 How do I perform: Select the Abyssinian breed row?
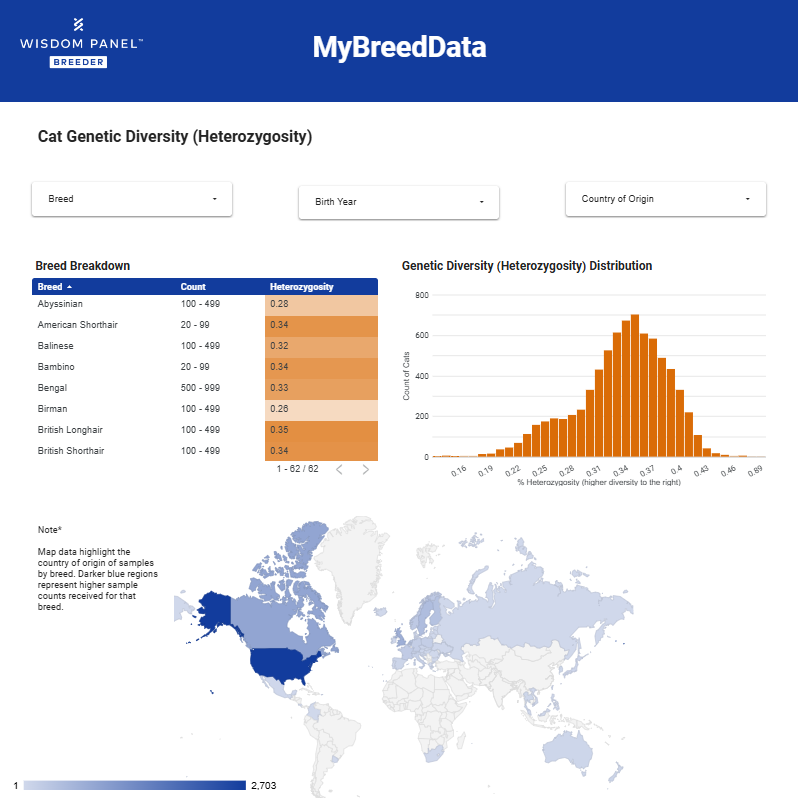205,304
